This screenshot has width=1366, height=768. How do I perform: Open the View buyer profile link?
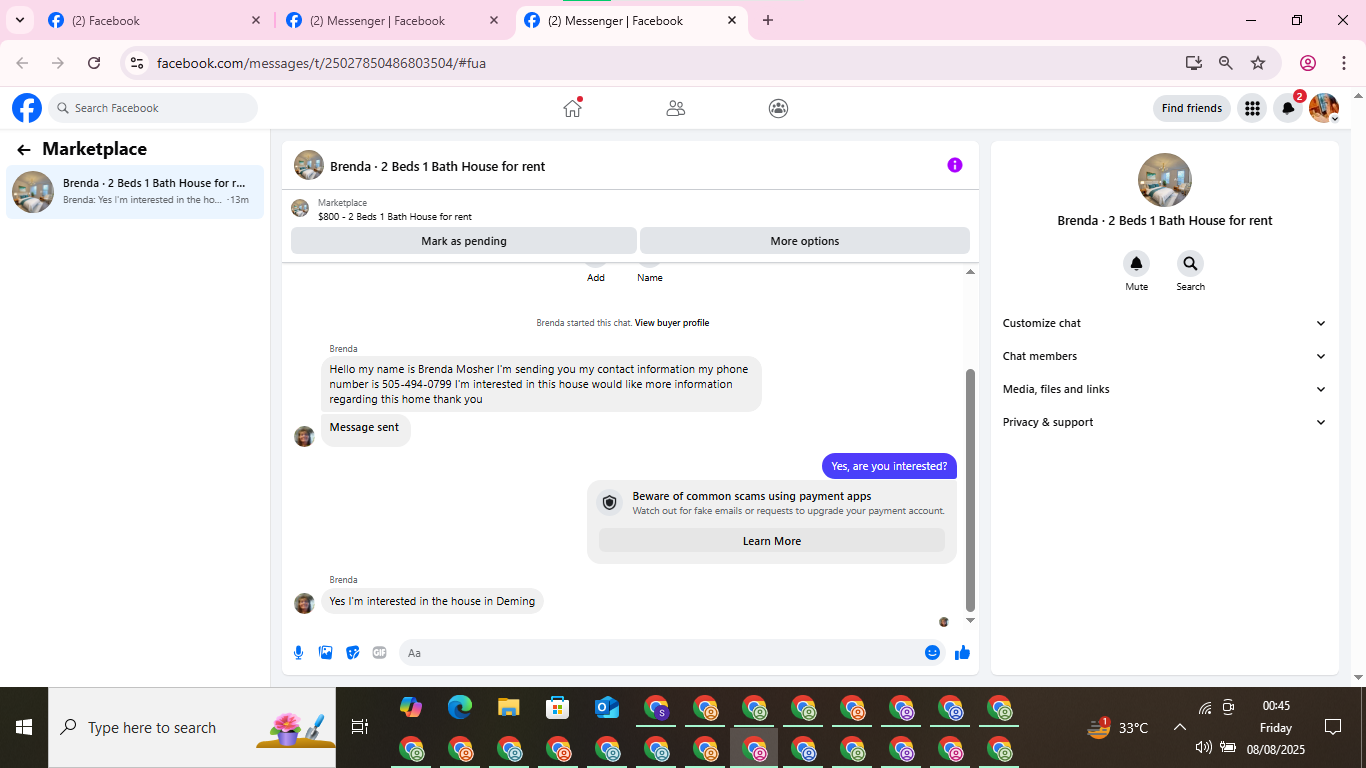click(672, 323)
